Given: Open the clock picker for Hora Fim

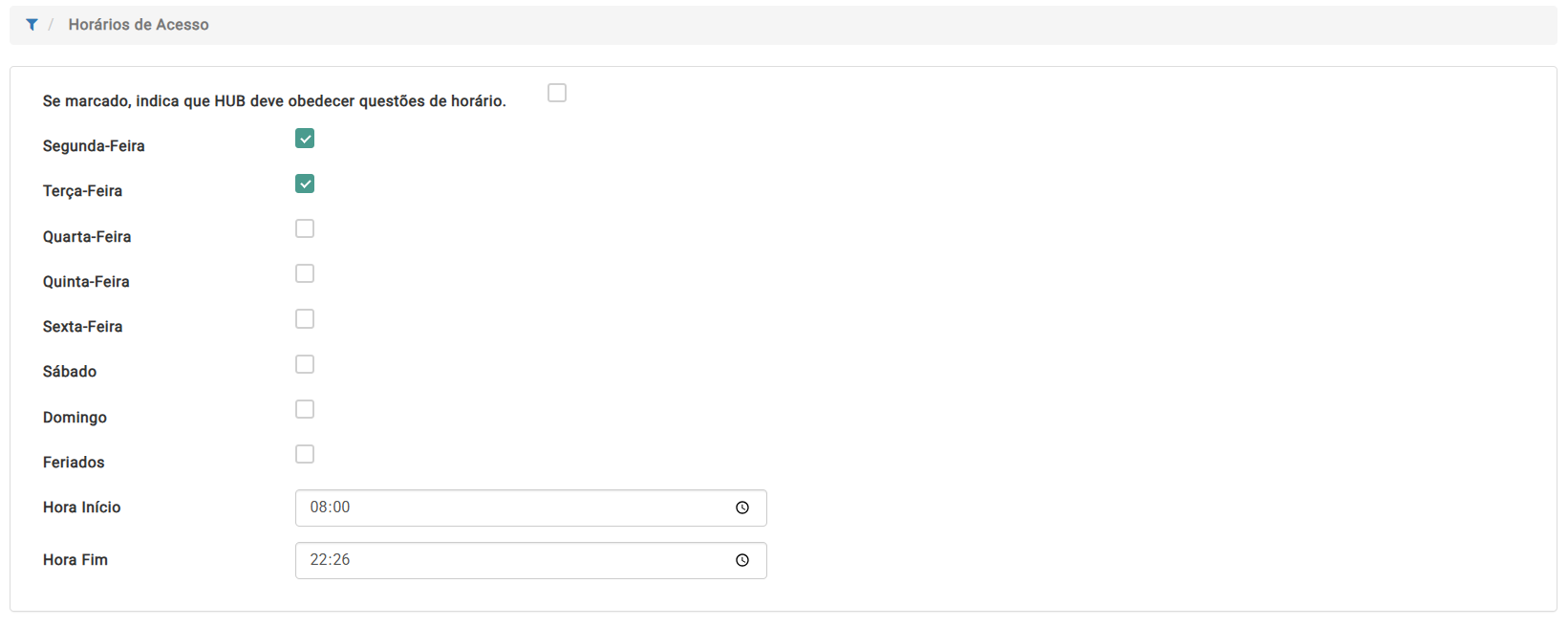Looking at the screenshot, I should (x=742, y=561).
